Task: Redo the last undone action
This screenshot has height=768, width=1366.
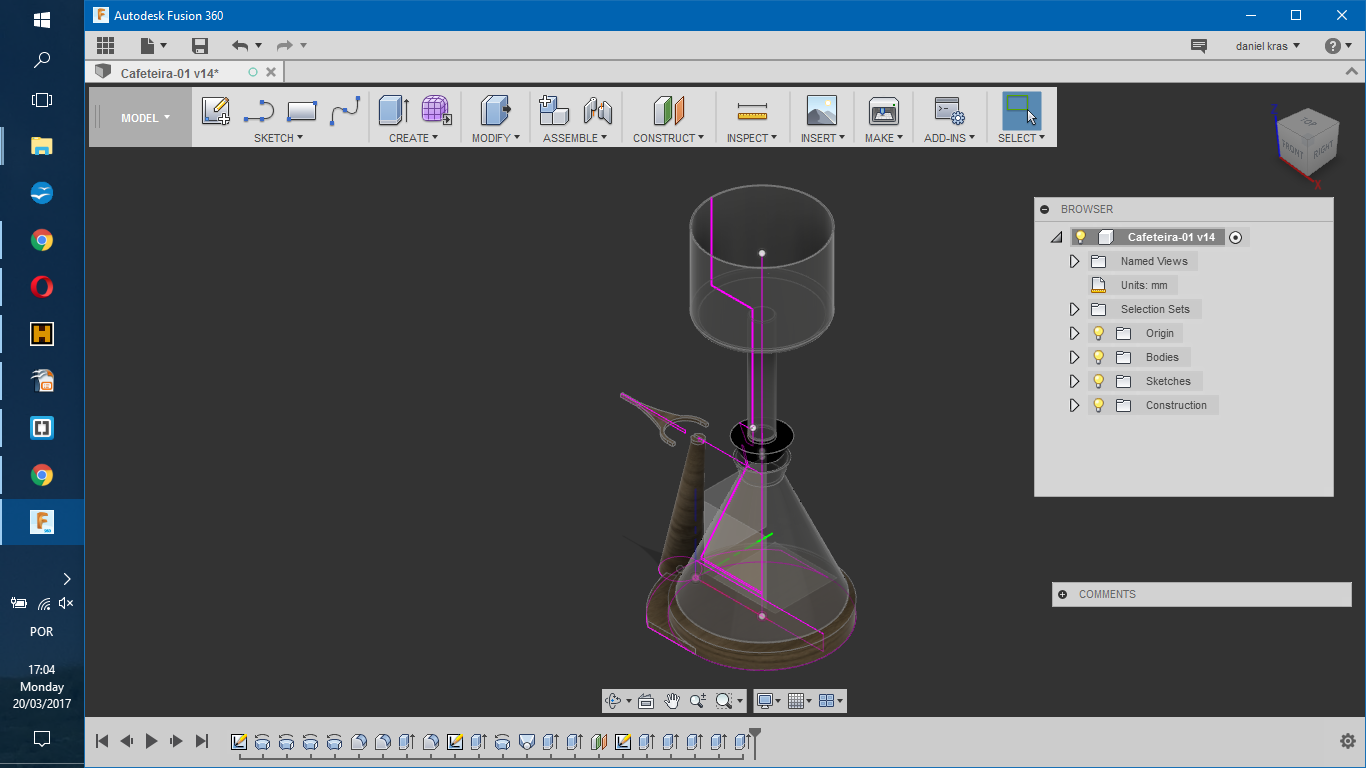Action: coord(285,45)
